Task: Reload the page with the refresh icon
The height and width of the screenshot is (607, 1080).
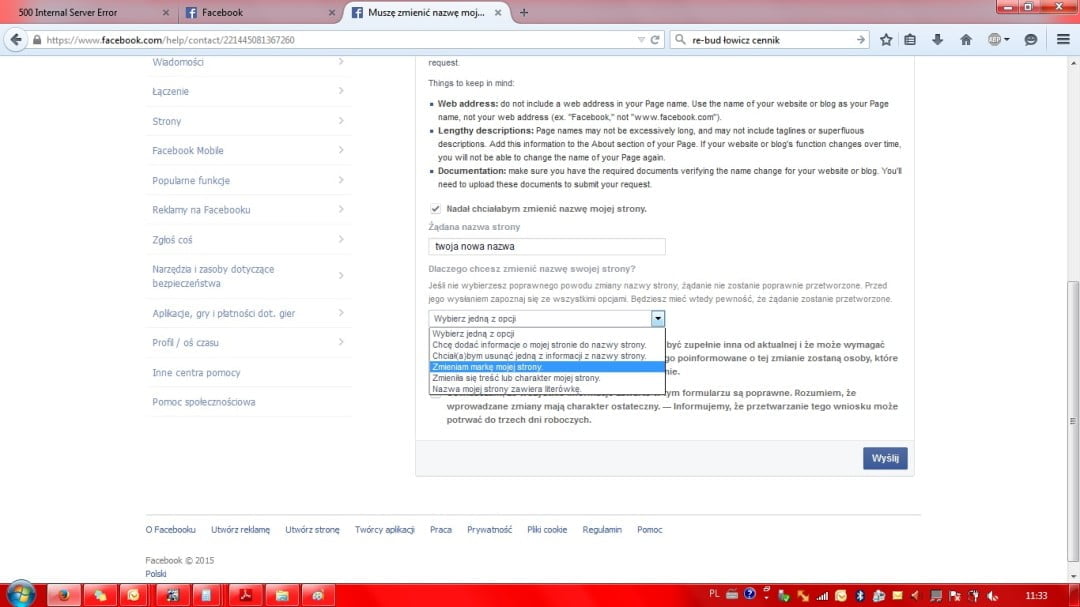Action: pos(655,40)
